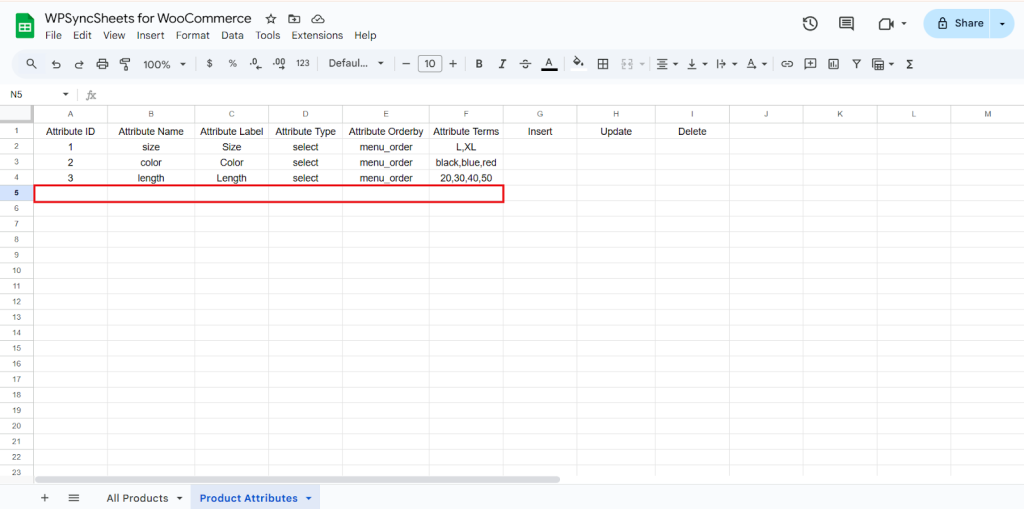Open the text color picker
1024x509 pixels.
click(549, 64)
